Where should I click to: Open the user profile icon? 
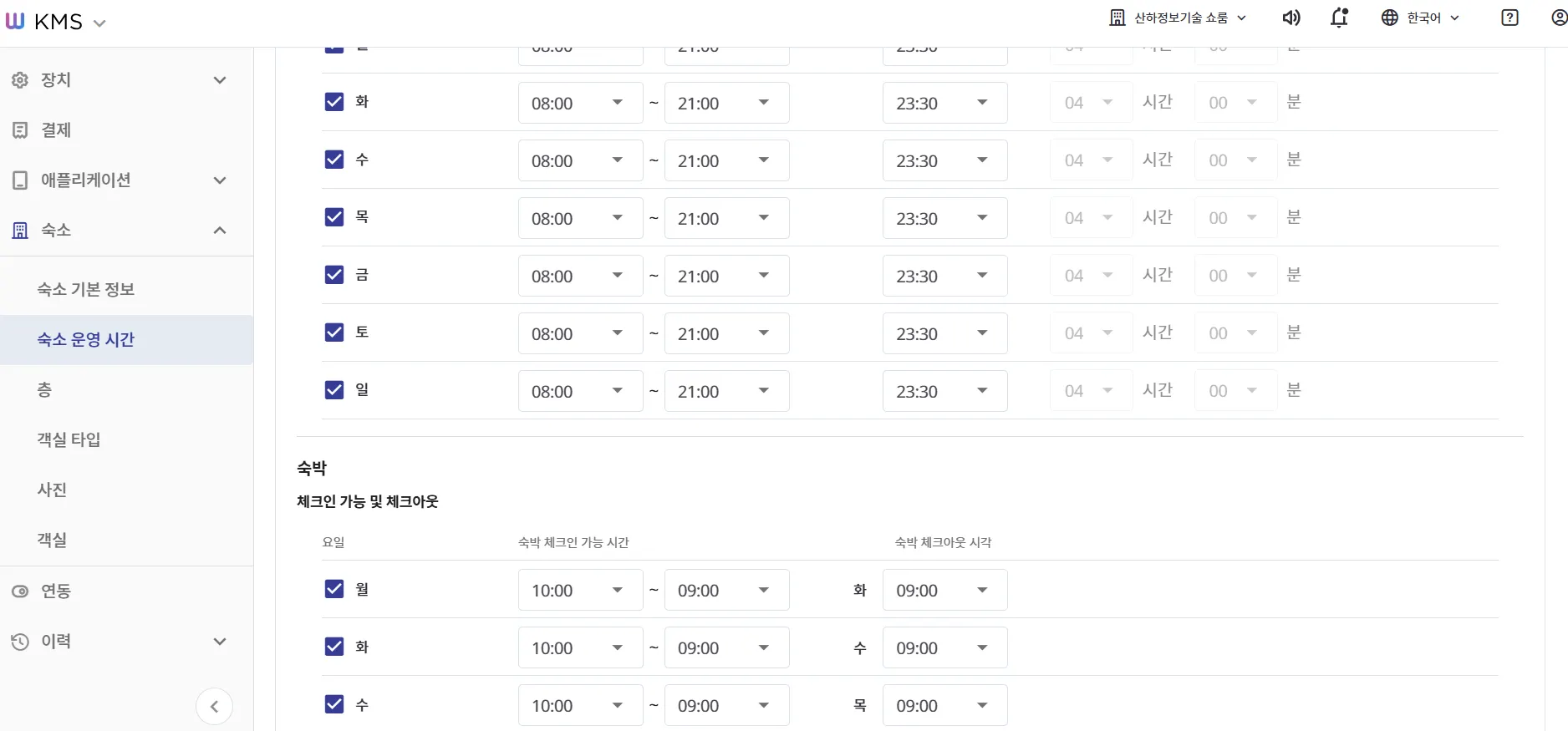coord(1559,18)
